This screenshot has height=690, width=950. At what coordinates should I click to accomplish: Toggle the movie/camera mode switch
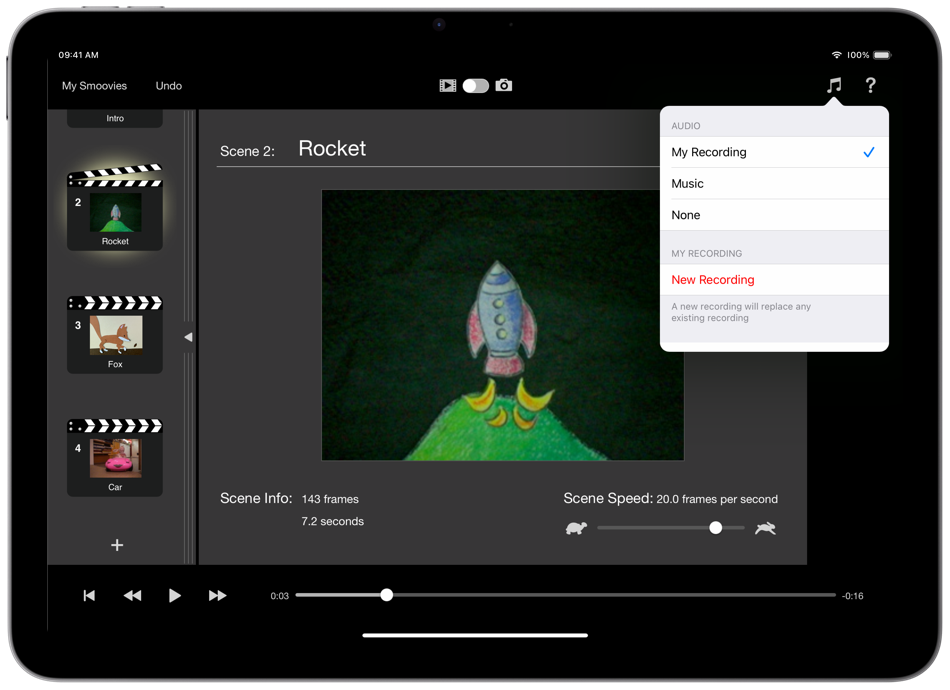(476, 85)
